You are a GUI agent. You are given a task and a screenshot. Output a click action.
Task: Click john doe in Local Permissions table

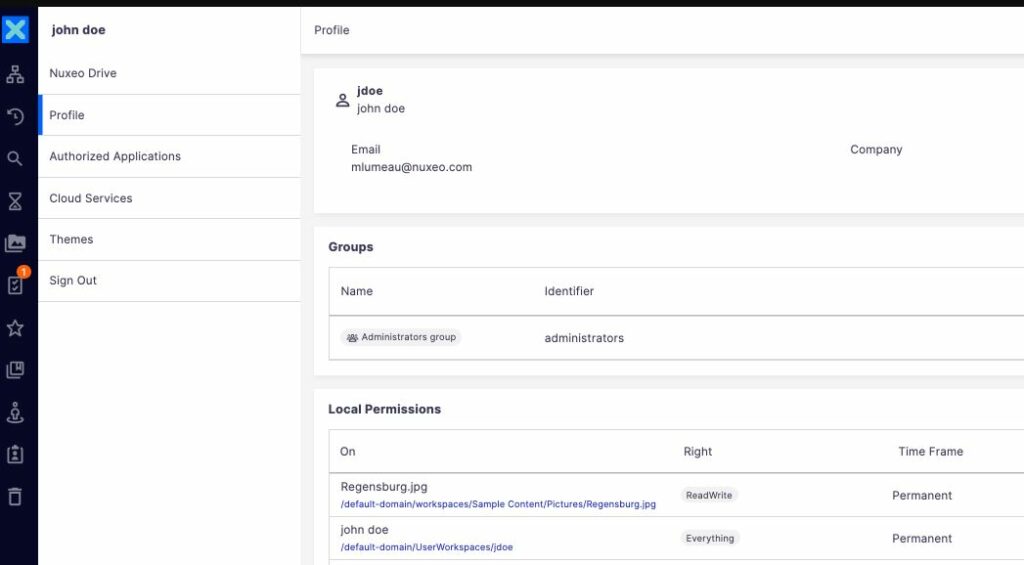click(x=364, y=530)
